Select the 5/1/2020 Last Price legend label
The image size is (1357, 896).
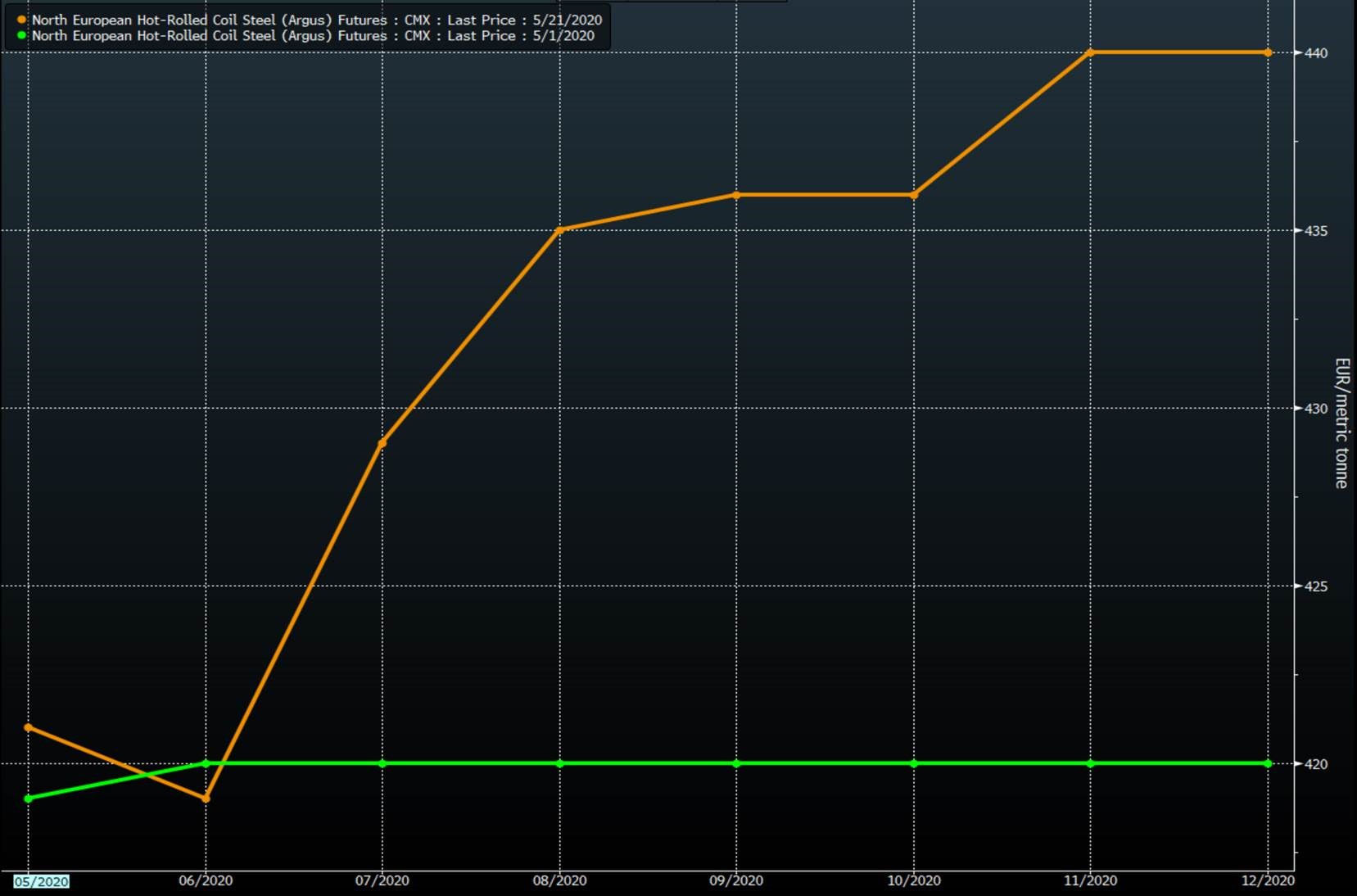tap(313, 35)
